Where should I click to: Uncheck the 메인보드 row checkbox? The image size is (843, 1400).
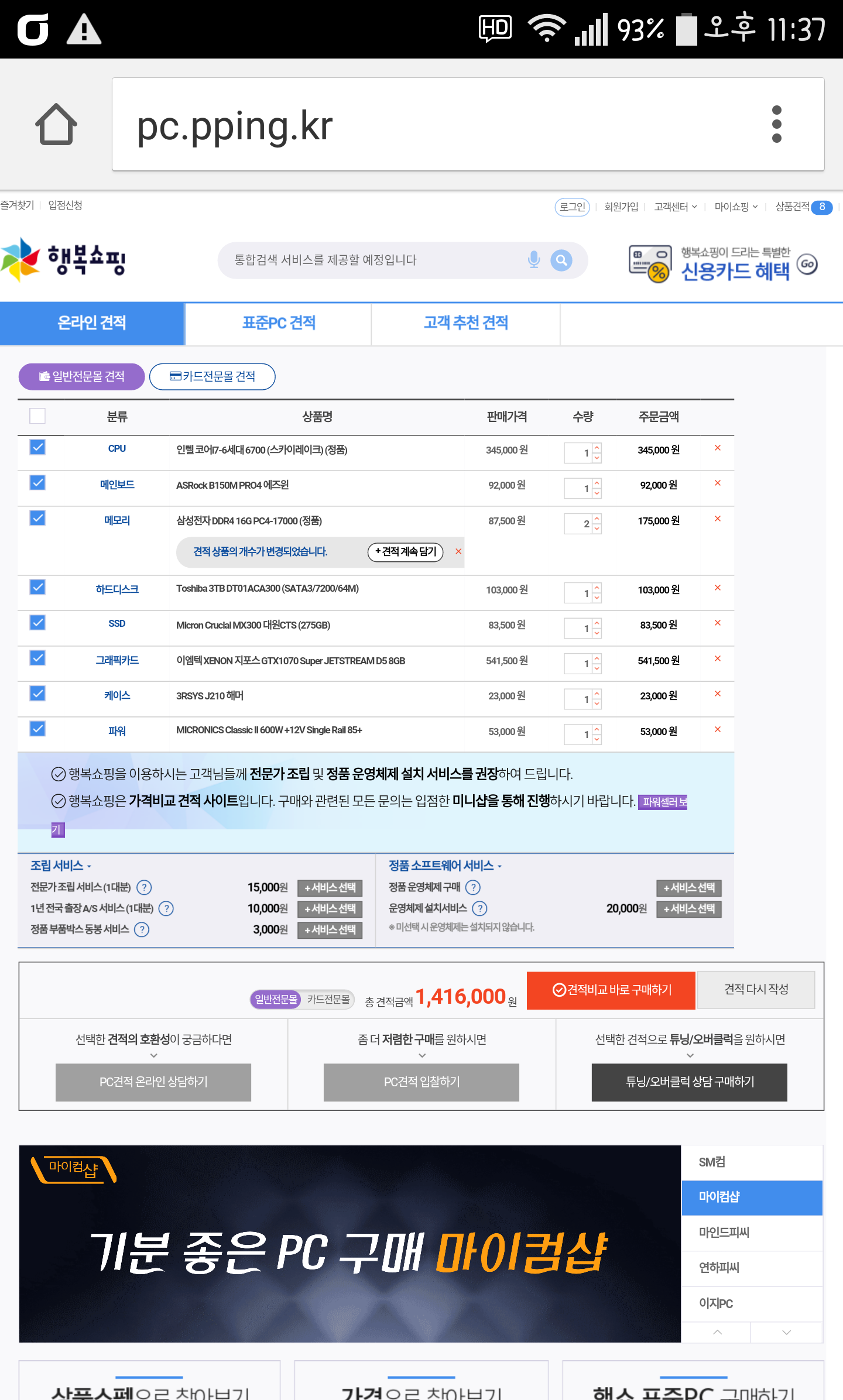pyautogui.click(x=37, y=483)
